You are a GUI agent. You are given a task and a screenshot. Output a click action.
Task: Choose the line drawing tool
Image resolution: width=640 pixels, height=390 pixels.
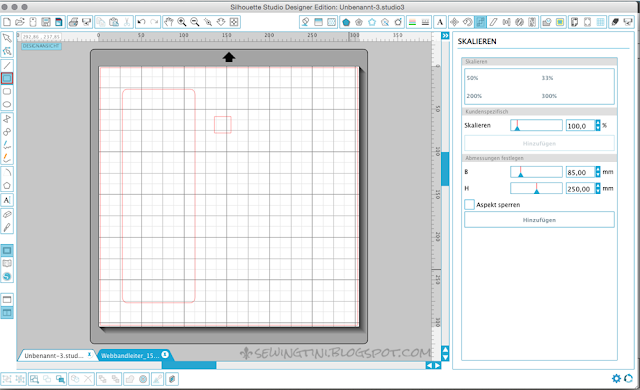7,65
